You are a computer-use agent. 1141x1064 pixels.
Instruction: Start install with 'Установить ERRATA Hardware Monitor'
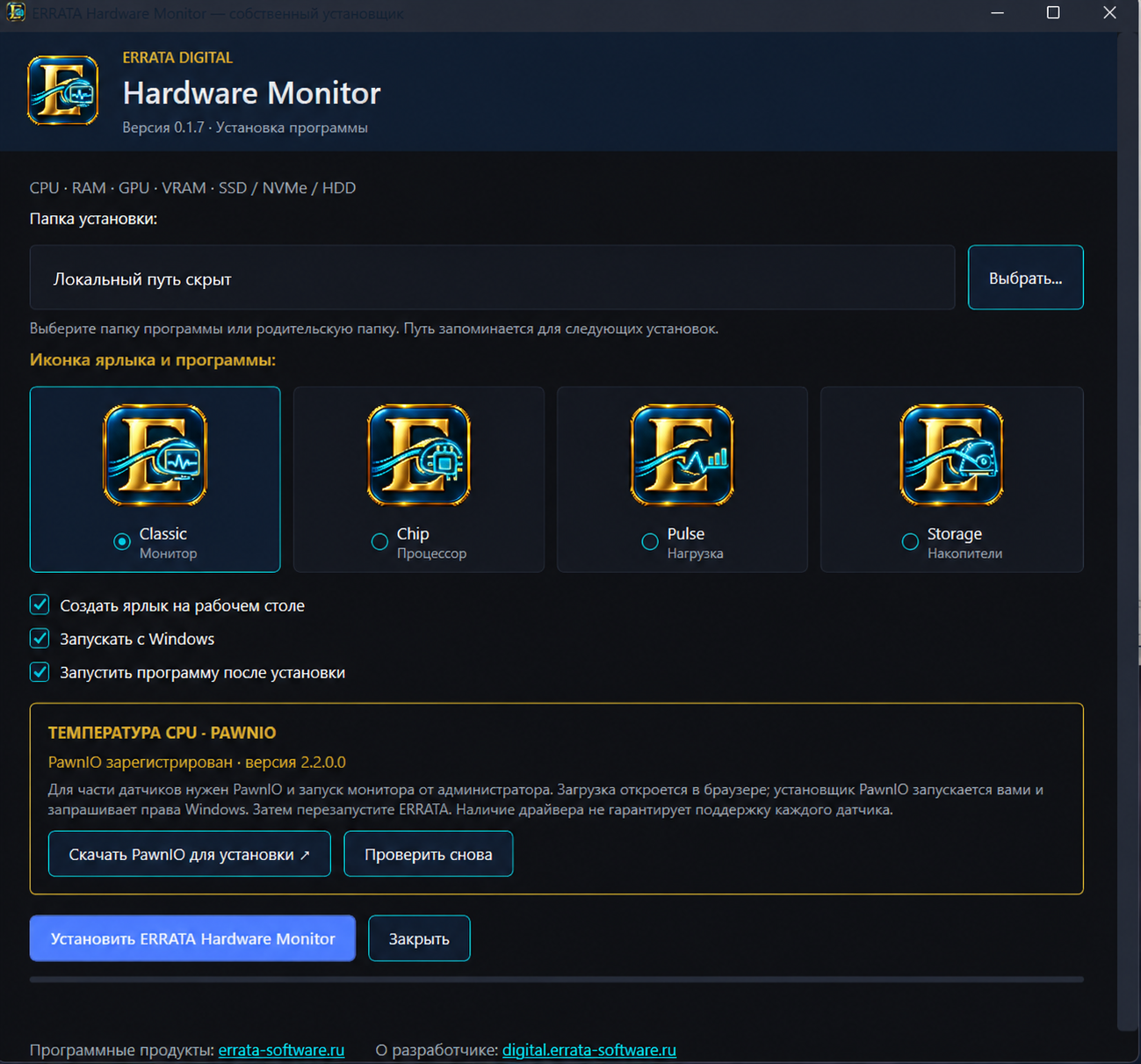pyautogui.click(x=192, y=938)
